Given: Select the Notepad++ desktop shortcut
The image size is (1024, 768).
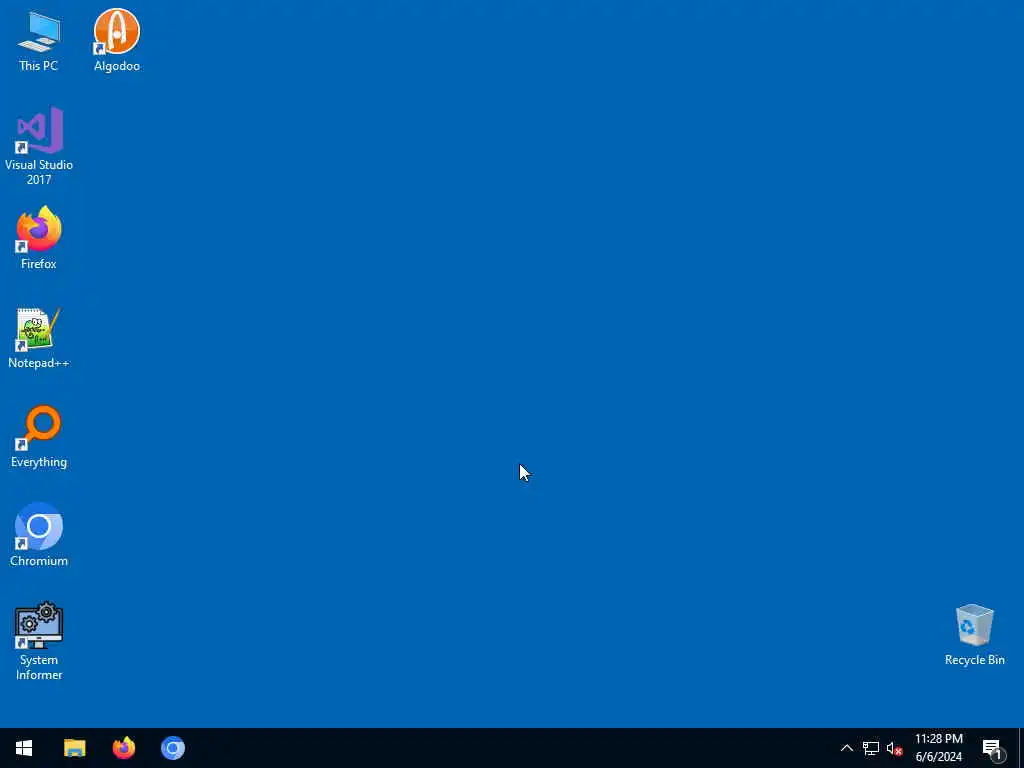Looking at the screenshot, I should coord(39,338).
